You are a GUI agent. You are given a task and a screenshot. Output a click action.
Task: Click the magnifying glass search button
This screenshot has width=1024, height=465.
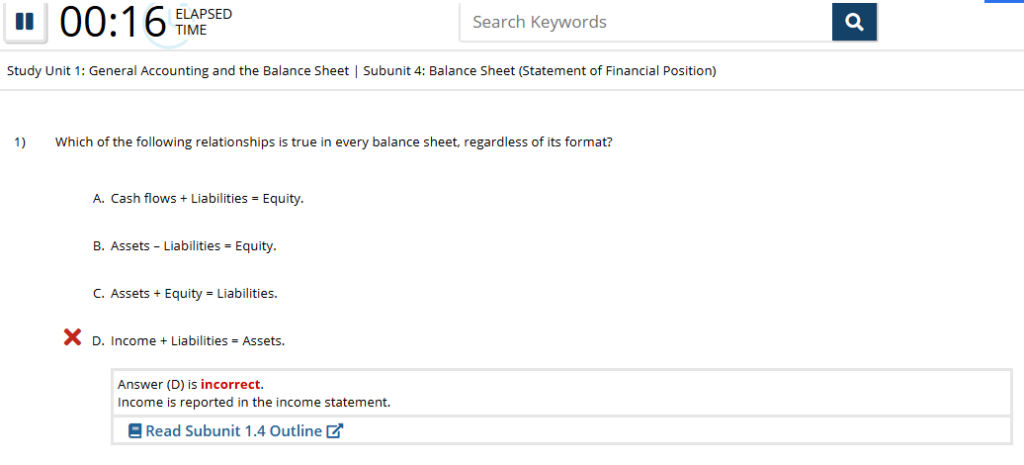point(853,22)
